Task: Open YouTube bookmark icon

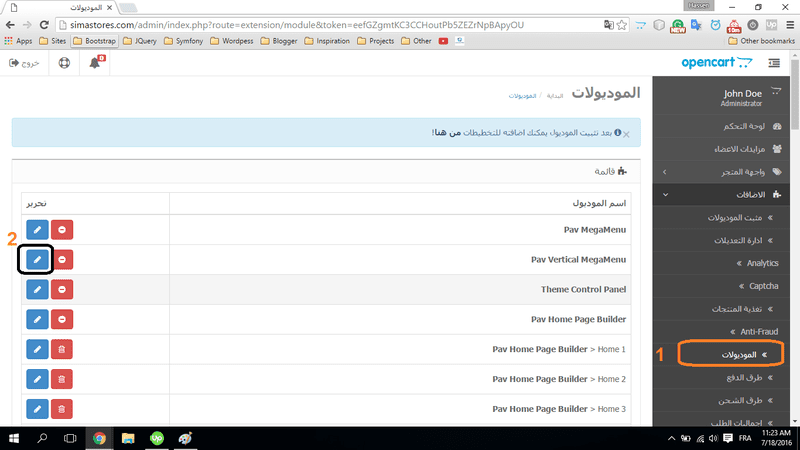Action: (443, 41)
